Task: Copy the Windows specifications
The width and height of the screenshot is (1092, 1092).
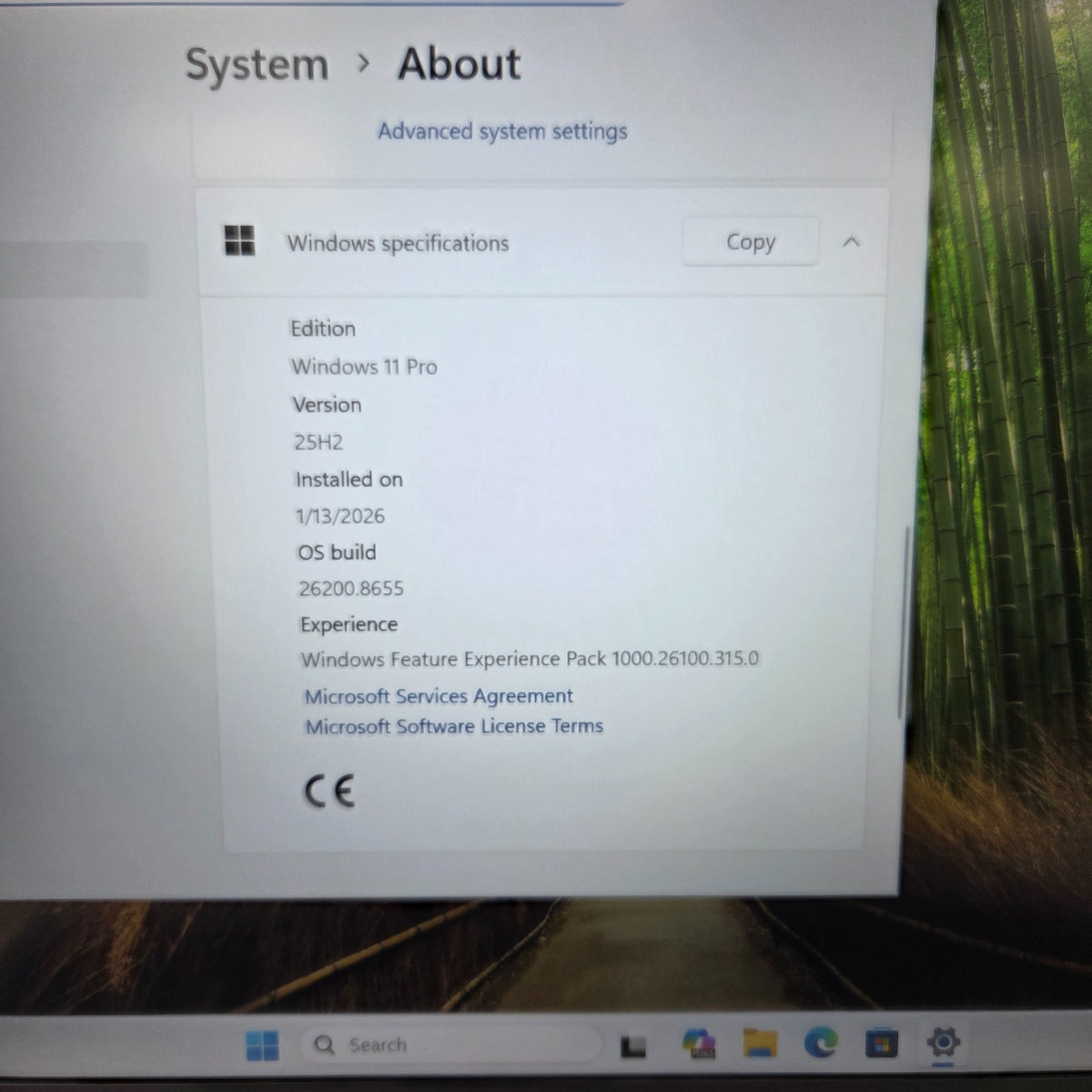Action: [750, 242]
